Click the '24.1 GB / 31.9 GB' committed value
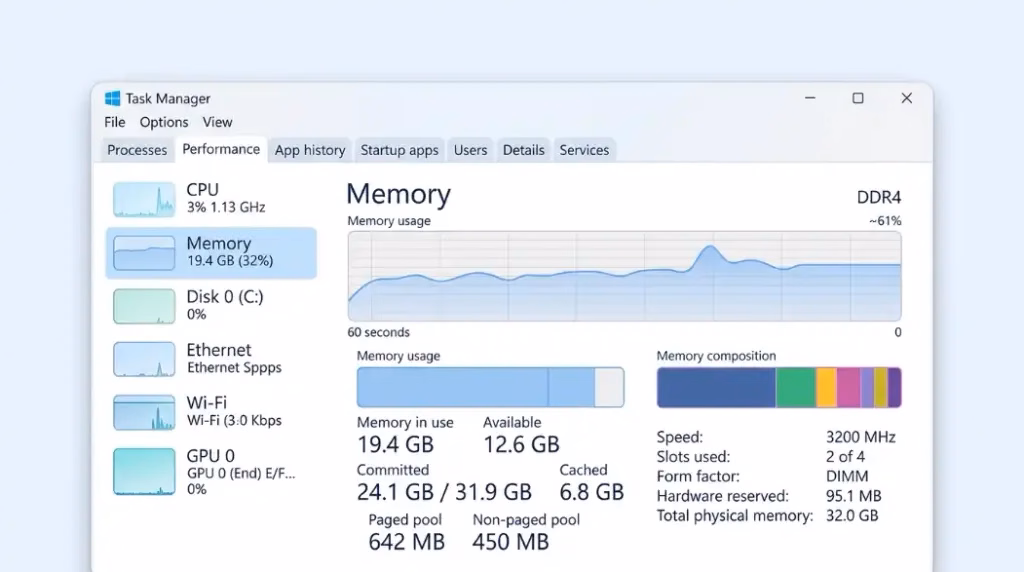This screenshot has height=572, width=1024. click(444, 492)
